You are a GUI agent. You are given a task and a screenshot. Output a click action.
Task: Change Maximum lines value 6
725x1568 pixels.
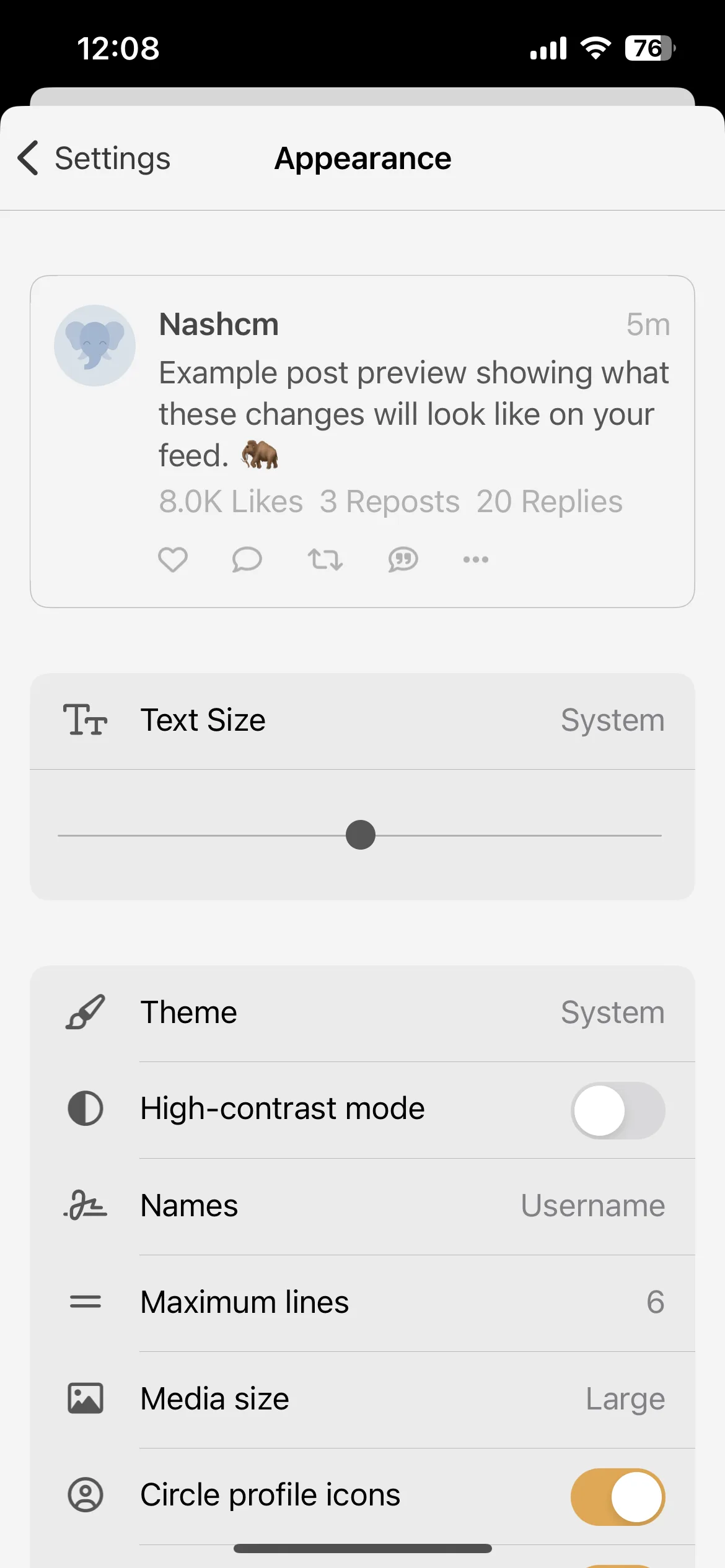pyautogui.click(x=362, y=1303)
